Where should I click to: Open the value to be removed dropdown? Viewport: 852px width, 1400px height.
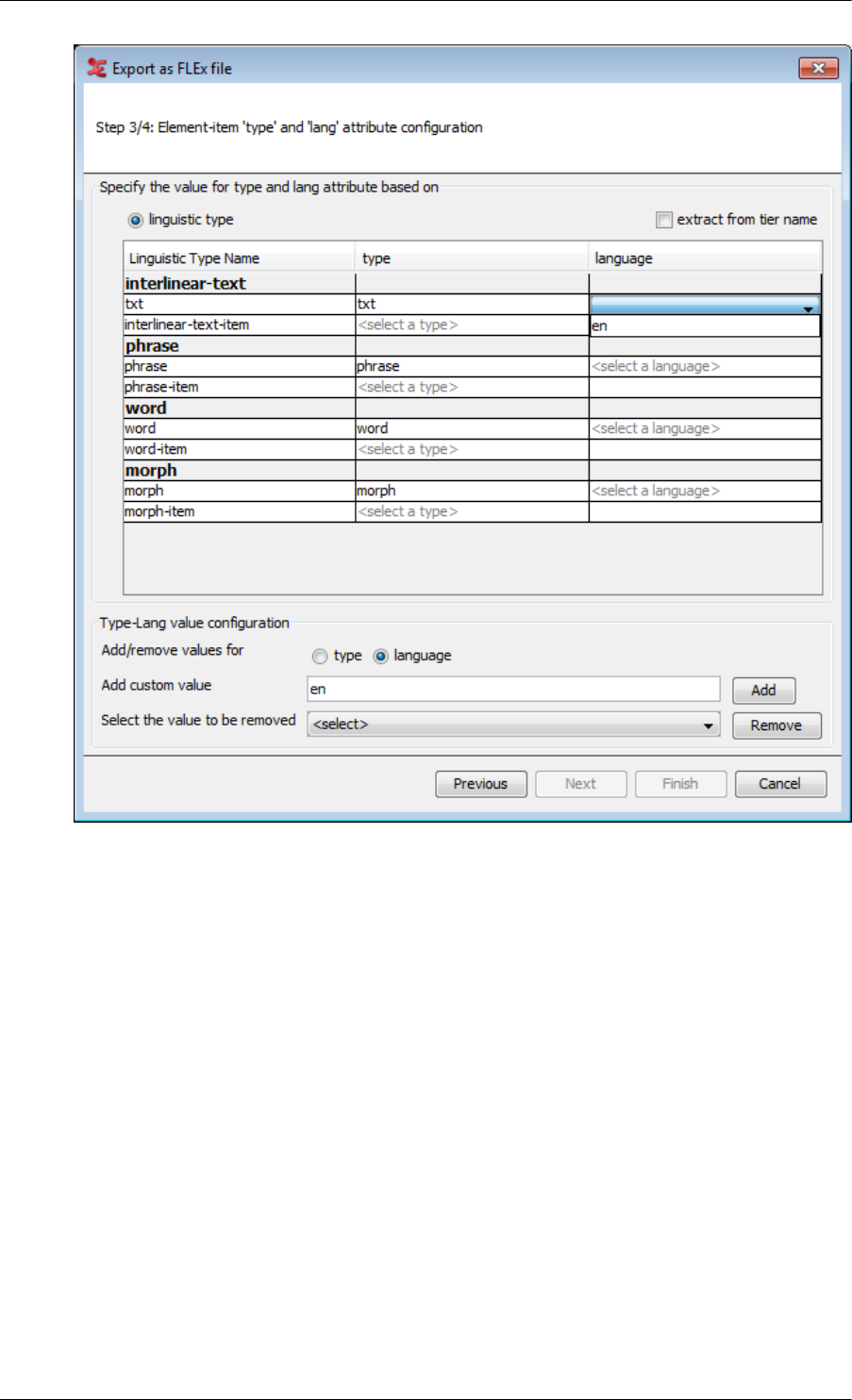click(513, 725)
